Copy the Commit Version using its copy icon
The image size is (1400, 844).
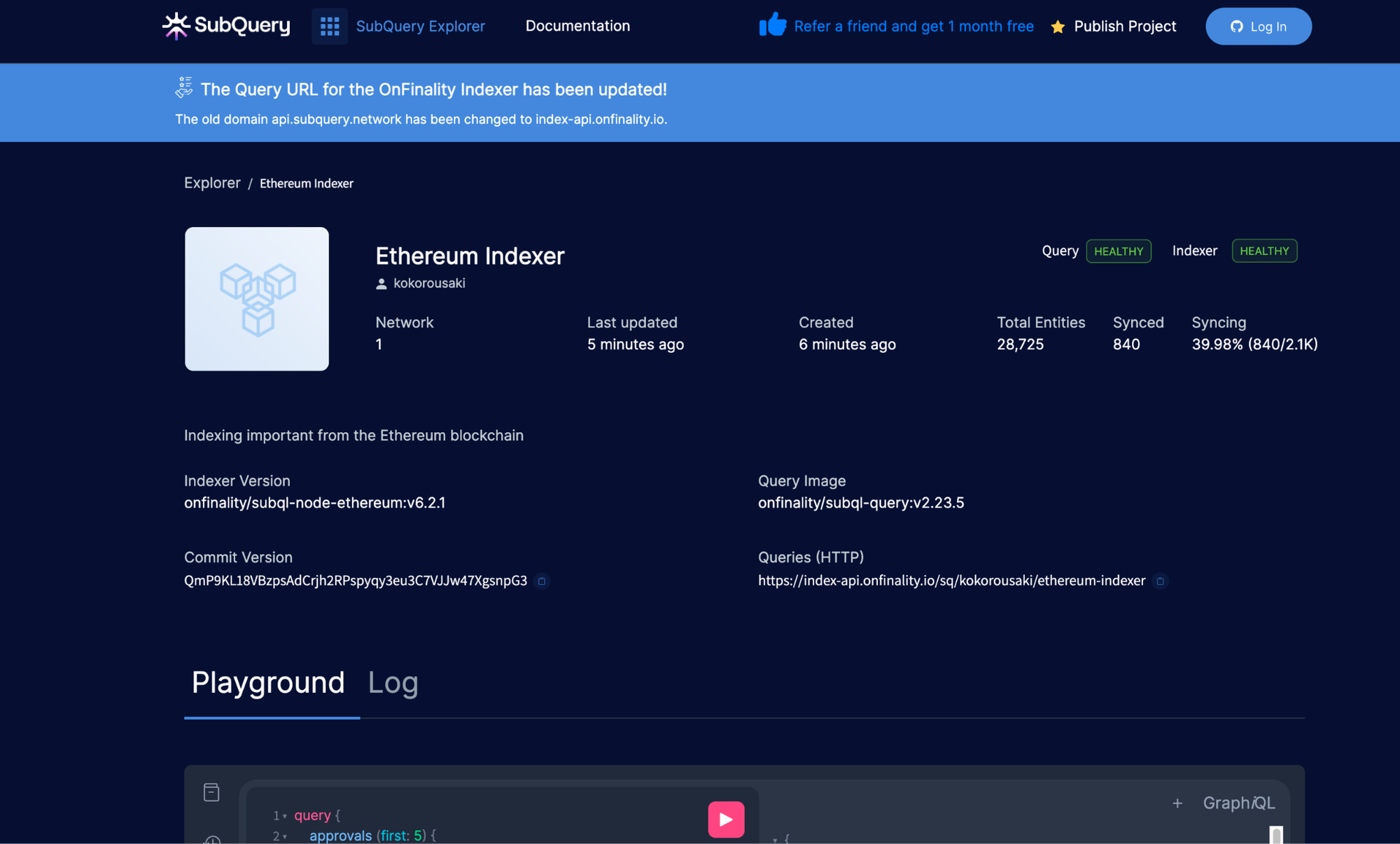point(542,581)
